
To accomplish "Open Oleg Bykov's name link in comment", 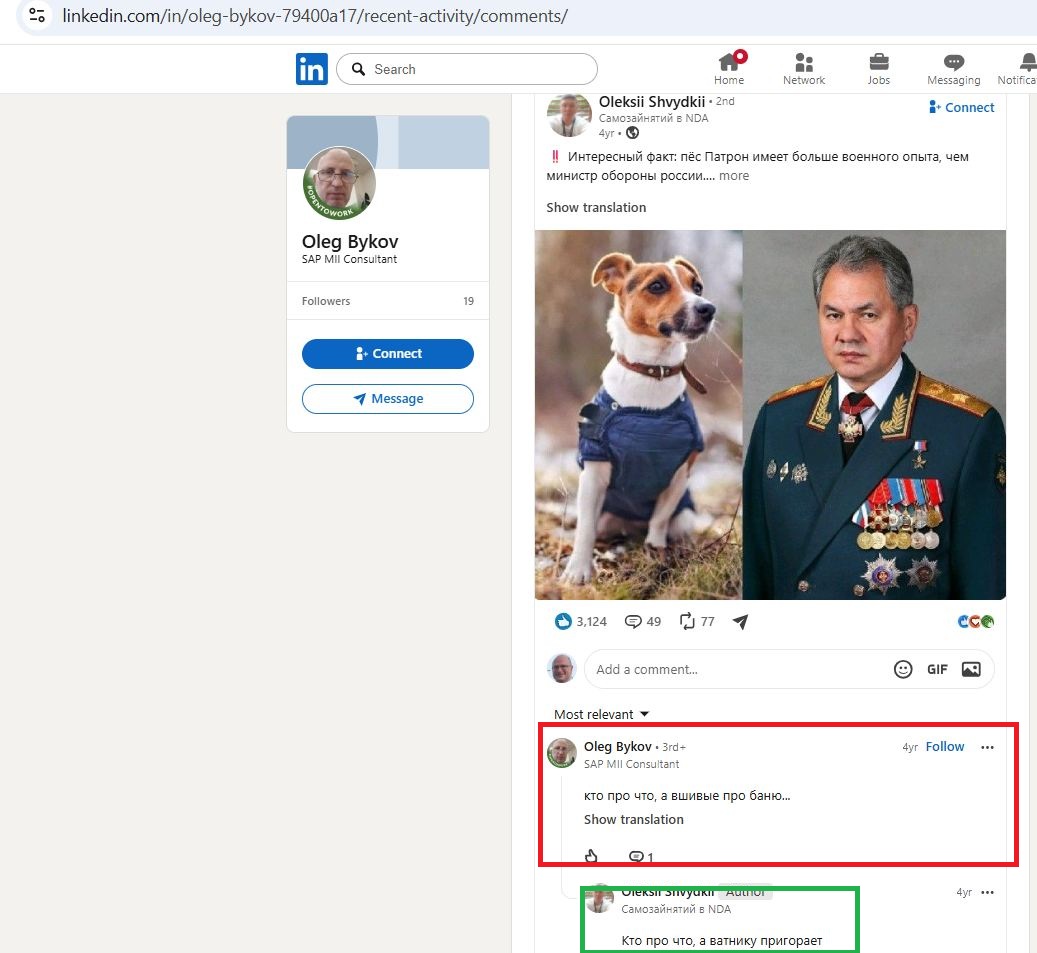I will coord(618,747).
